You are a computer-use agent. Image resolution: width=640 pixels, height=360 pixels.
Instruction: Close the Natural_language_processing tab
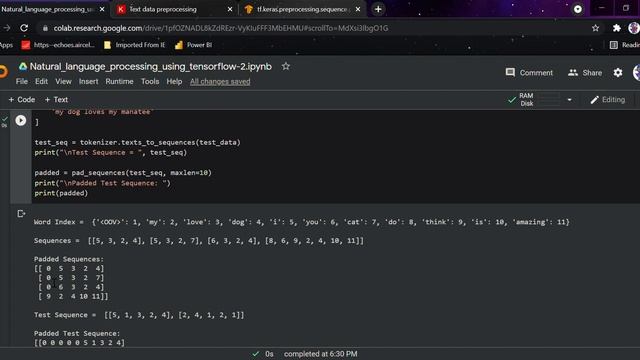102,9
